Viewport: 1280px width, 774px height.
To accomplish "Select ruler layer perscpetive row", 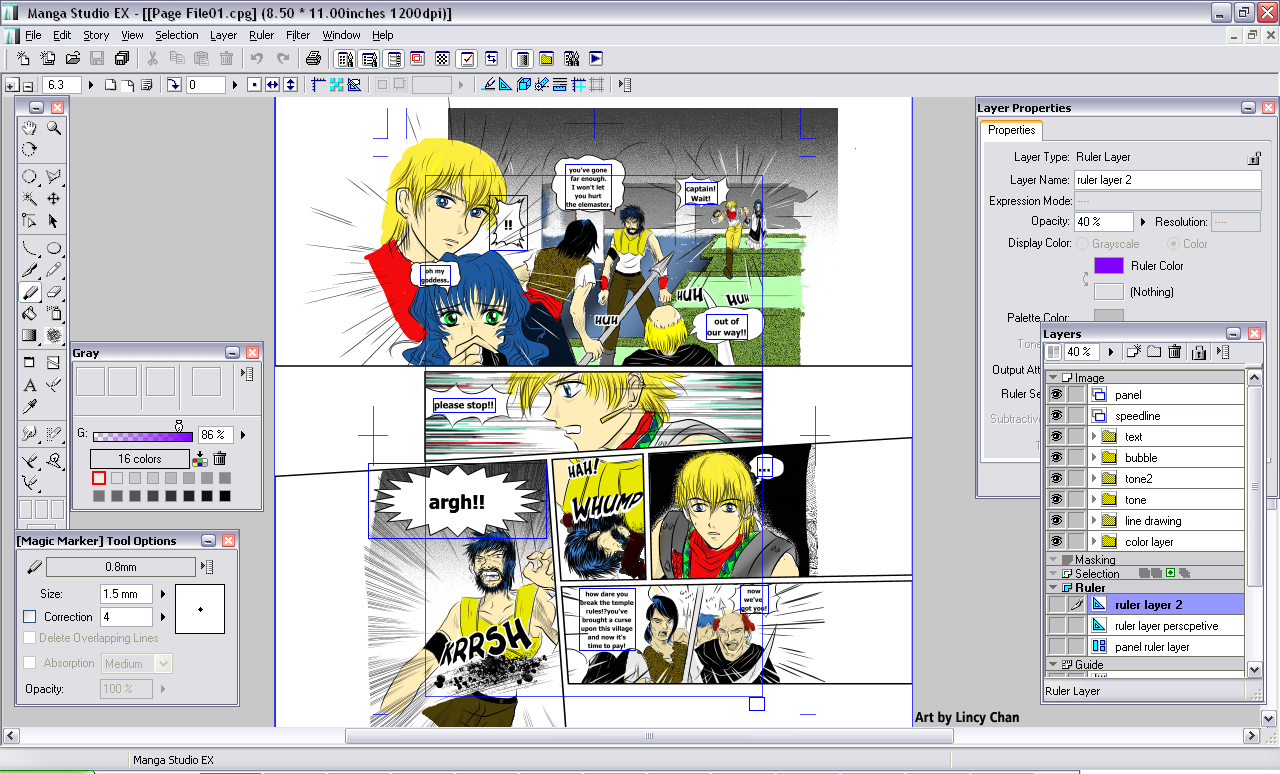I will 1167,625.
